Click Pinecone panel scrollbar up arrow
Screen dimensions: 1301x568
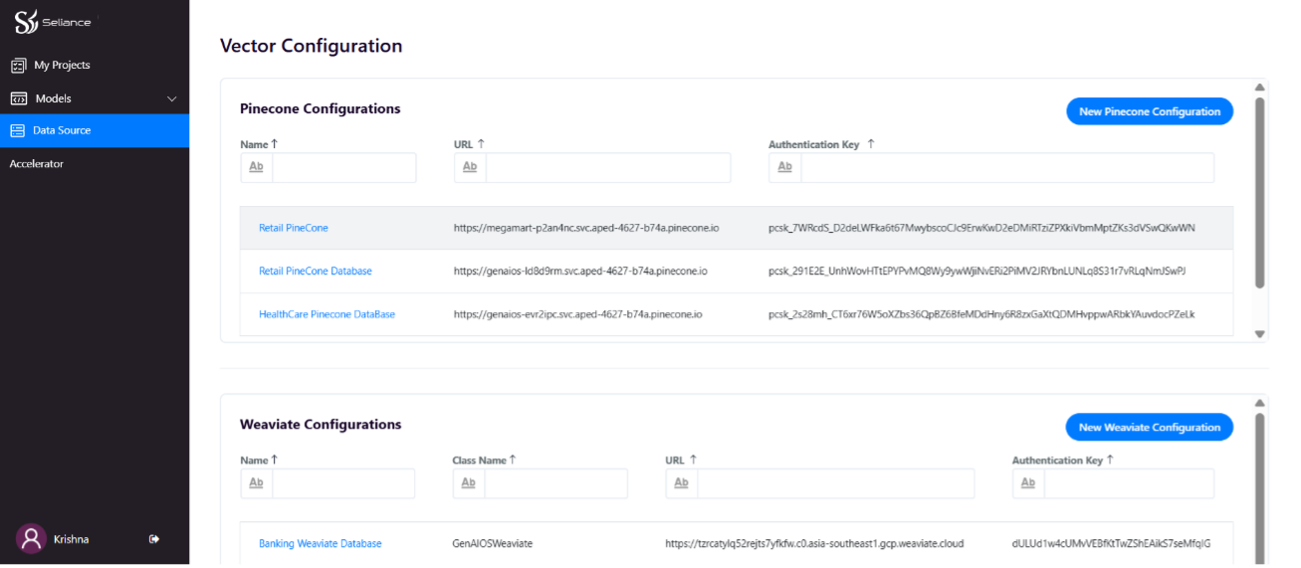click(x=1260, y=87)
